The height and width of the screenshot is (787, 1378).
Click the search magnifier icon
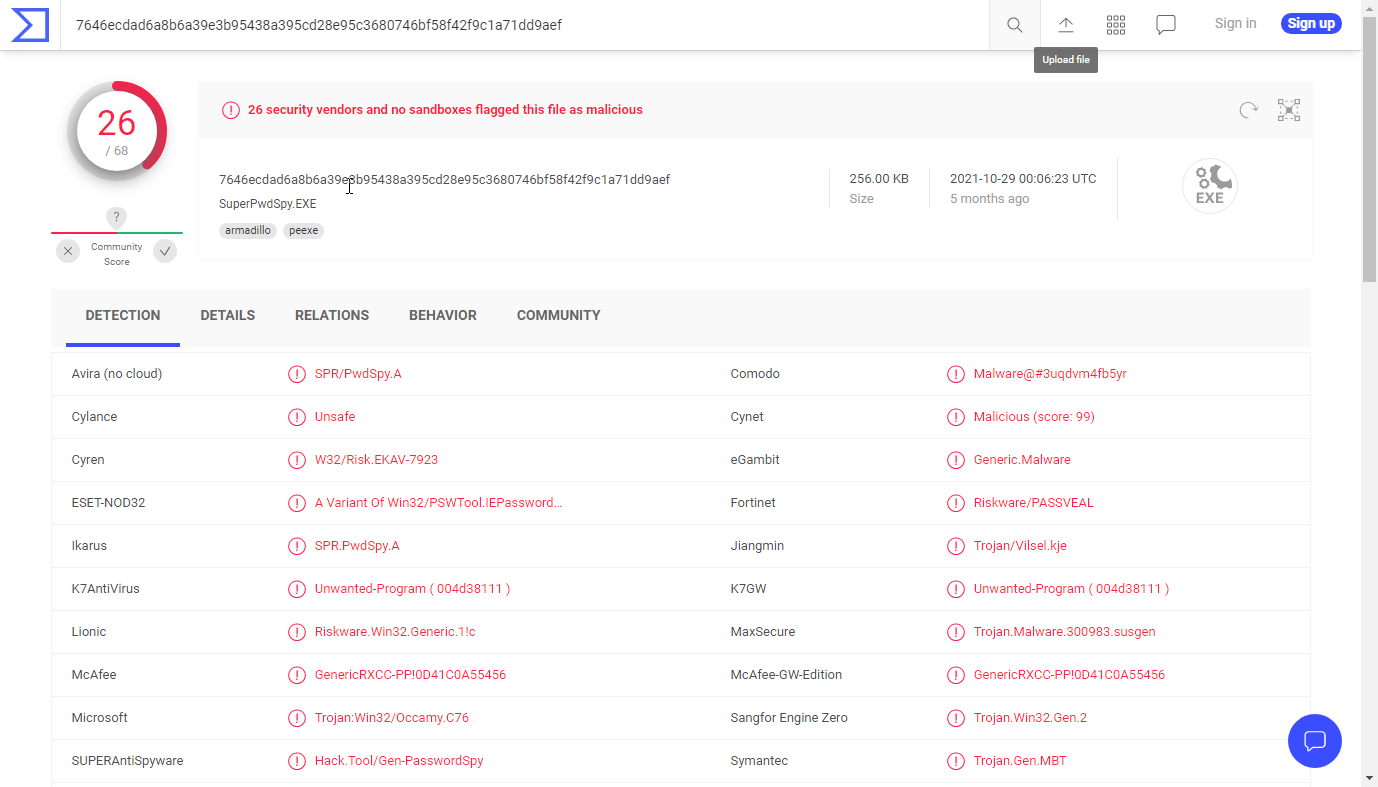click(1015, 24)
